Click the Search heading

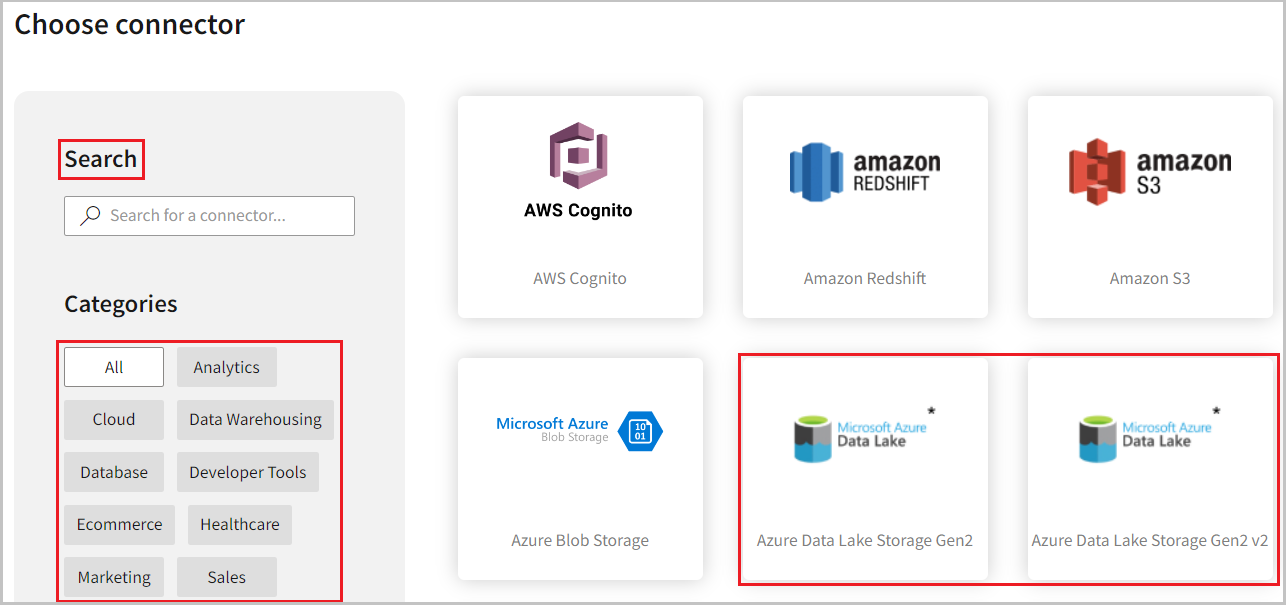click(101, 159)
